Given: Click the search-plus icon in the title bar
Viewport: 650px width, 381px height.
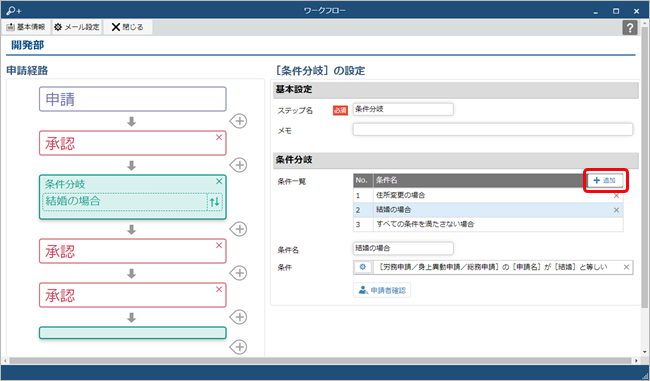Looking at the screenshot, I should (14, 11).
